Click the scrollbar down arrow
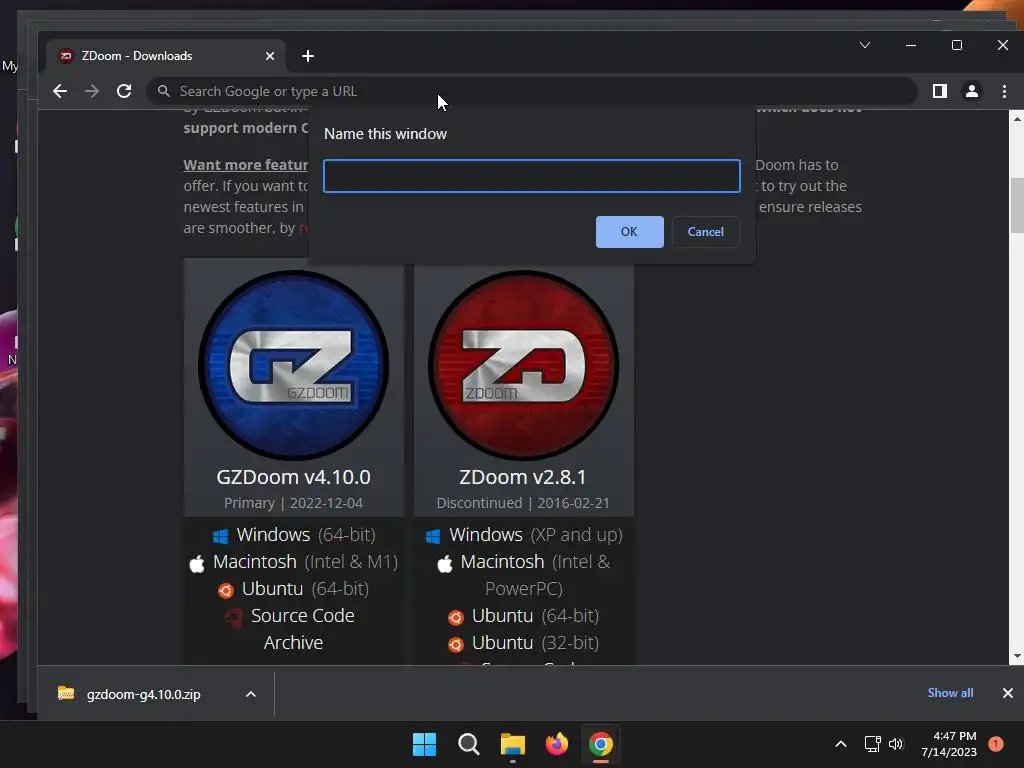This screenshot has height=768, width=1024. point(1017,656)
